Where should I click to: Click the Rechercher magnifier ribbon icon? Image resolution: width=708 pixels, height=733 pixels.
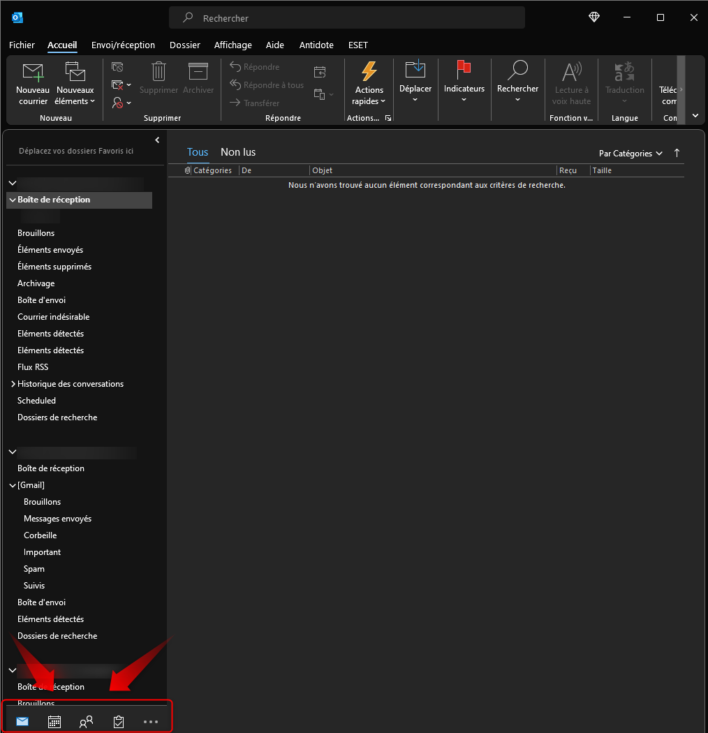517,70
